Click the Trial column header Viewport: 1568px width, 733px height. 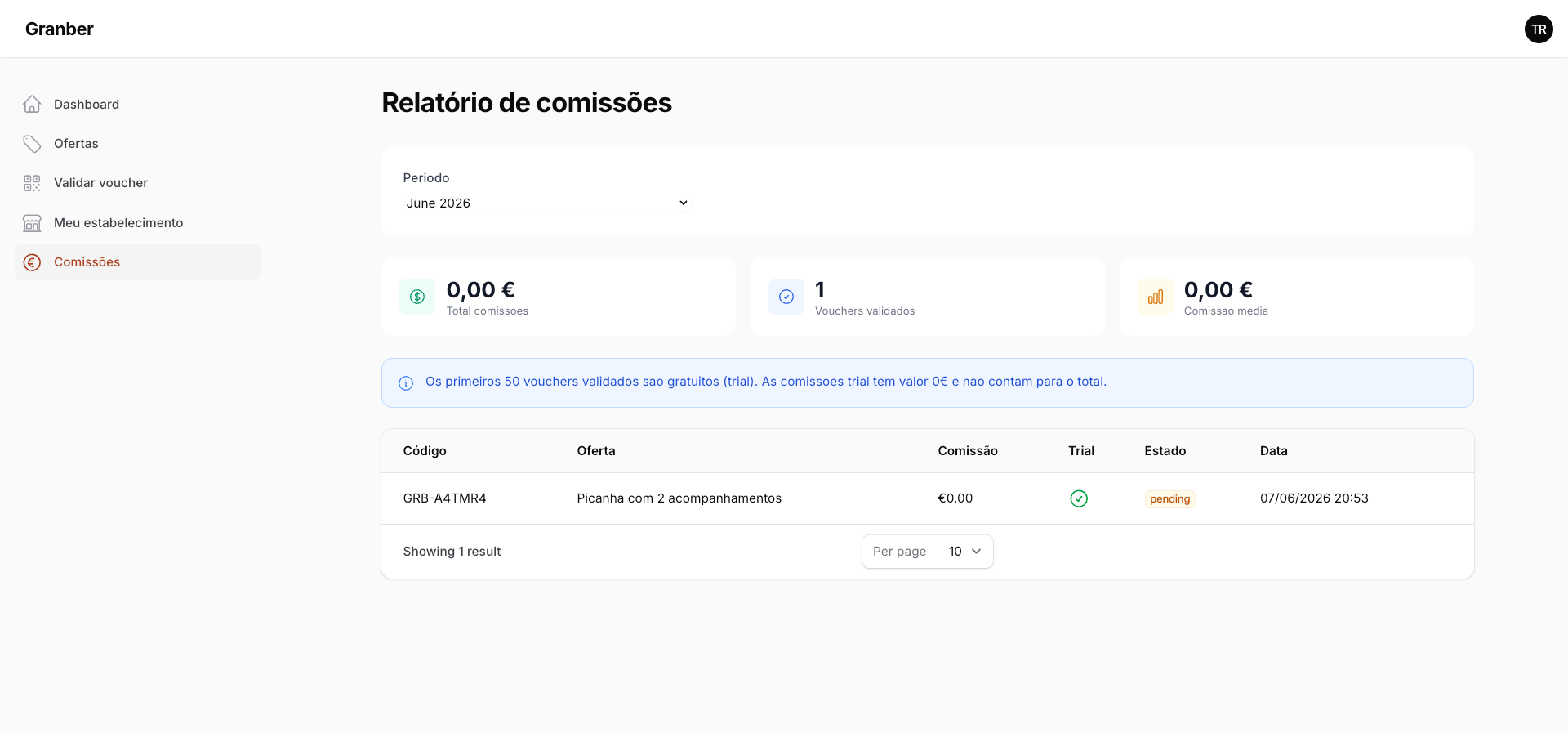point(1081,451)
